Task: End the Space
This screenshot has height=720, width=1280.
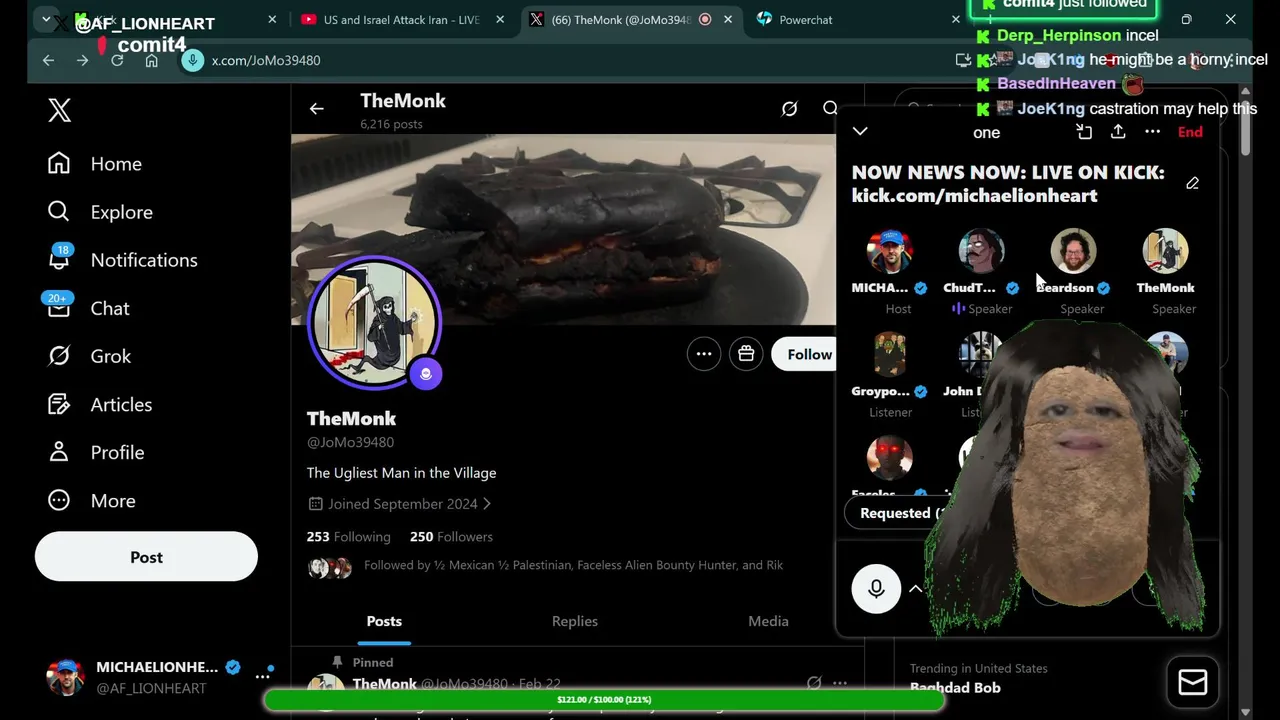Action: coord(1190,132)
